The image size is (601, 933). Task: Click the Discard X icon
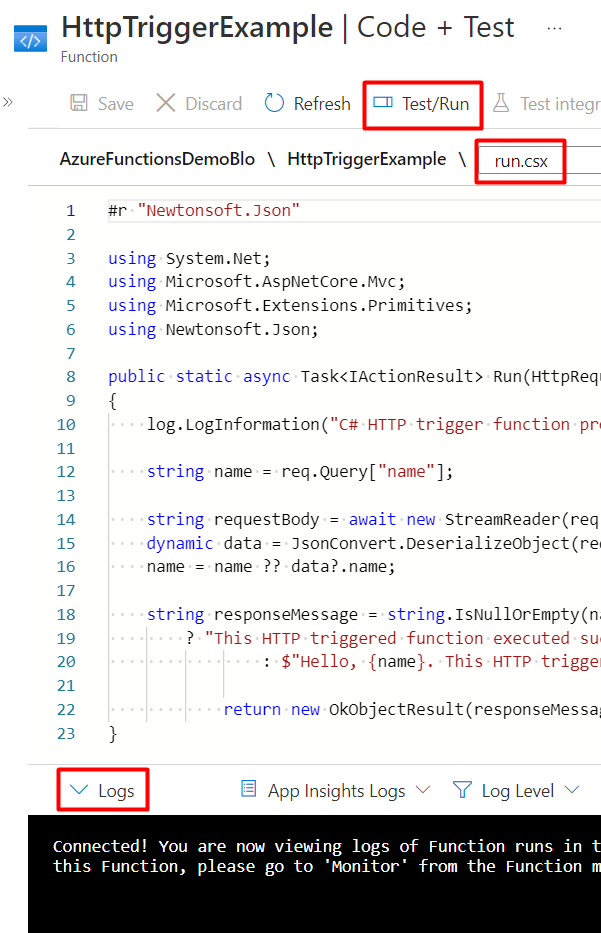pyautogui.click(x=165, y=103)
